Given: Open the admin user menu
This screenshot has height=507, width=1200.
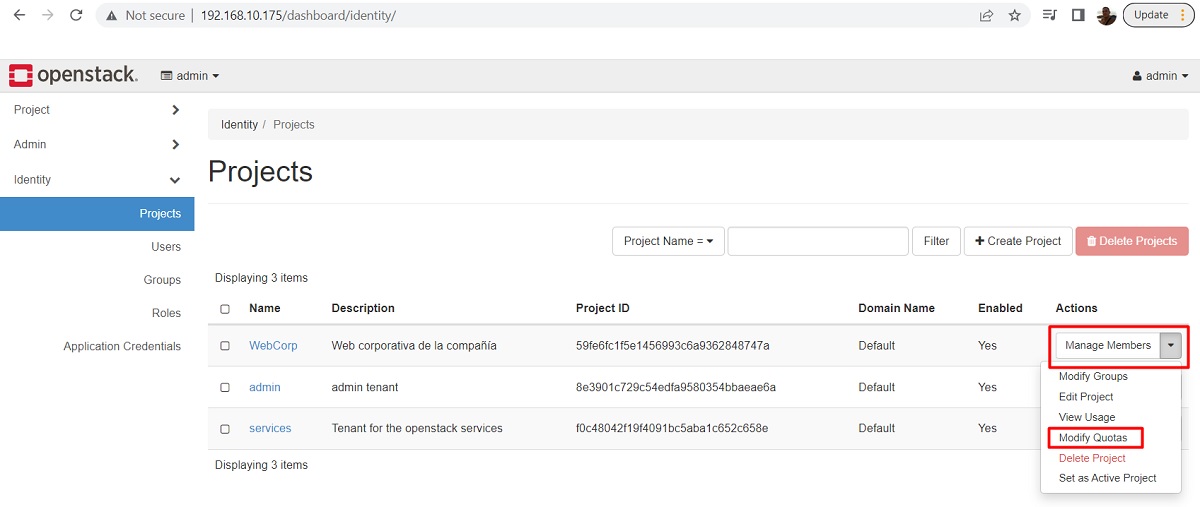Looking at the screenshot, I should coord(1160,76).
